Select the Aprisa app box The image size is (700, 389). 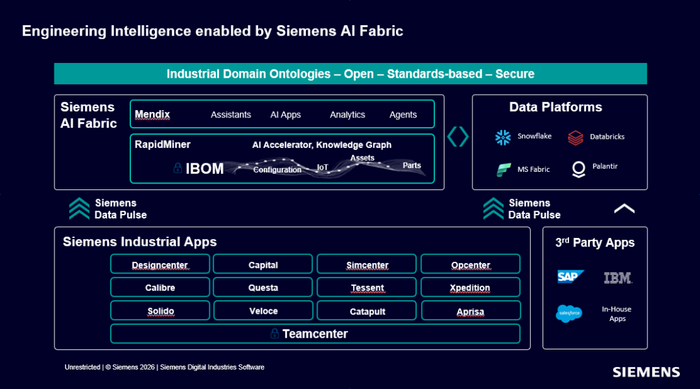pos(471,310)
